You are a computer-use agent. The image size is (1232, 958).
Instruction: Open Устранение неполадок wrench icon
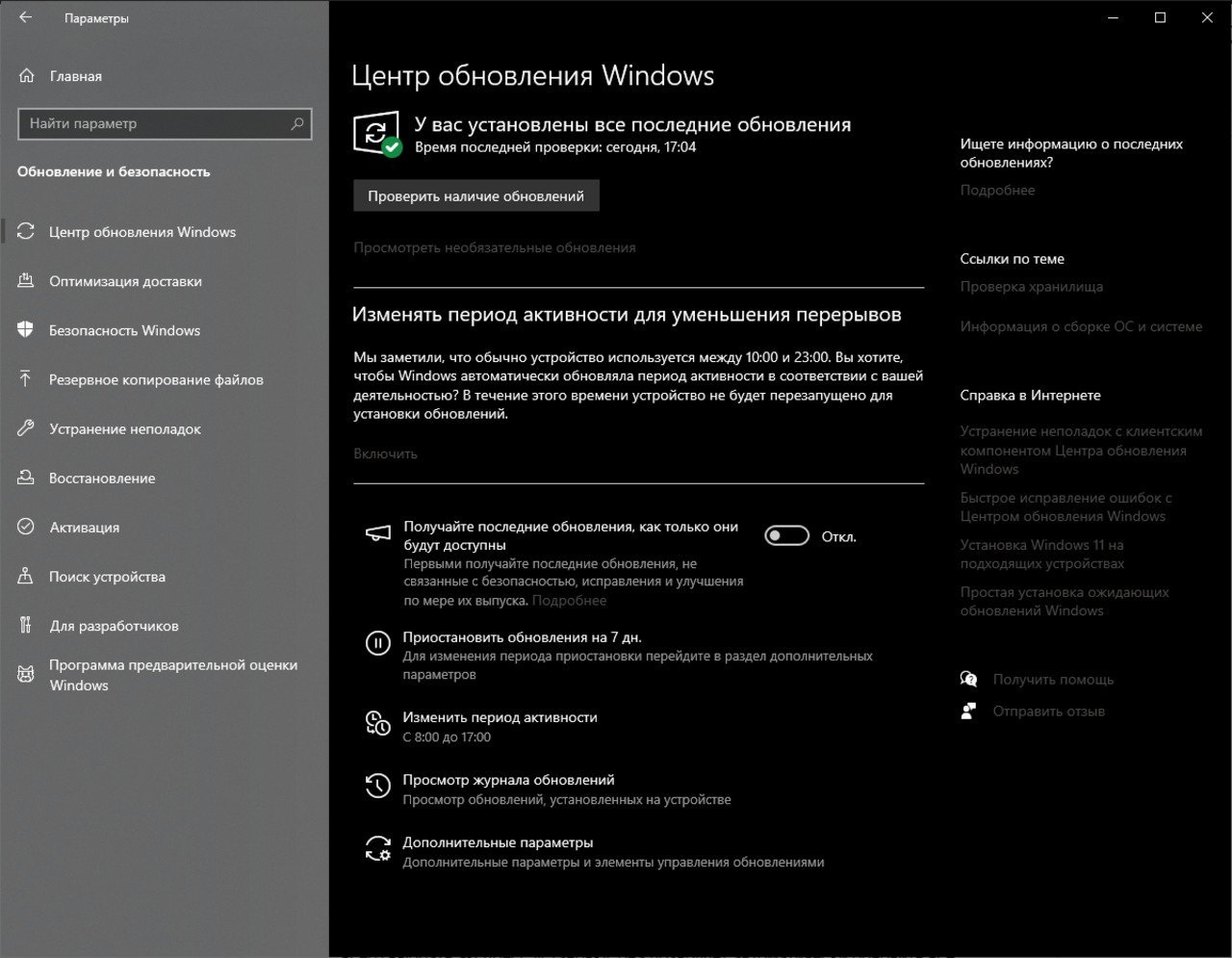point(26,428)
